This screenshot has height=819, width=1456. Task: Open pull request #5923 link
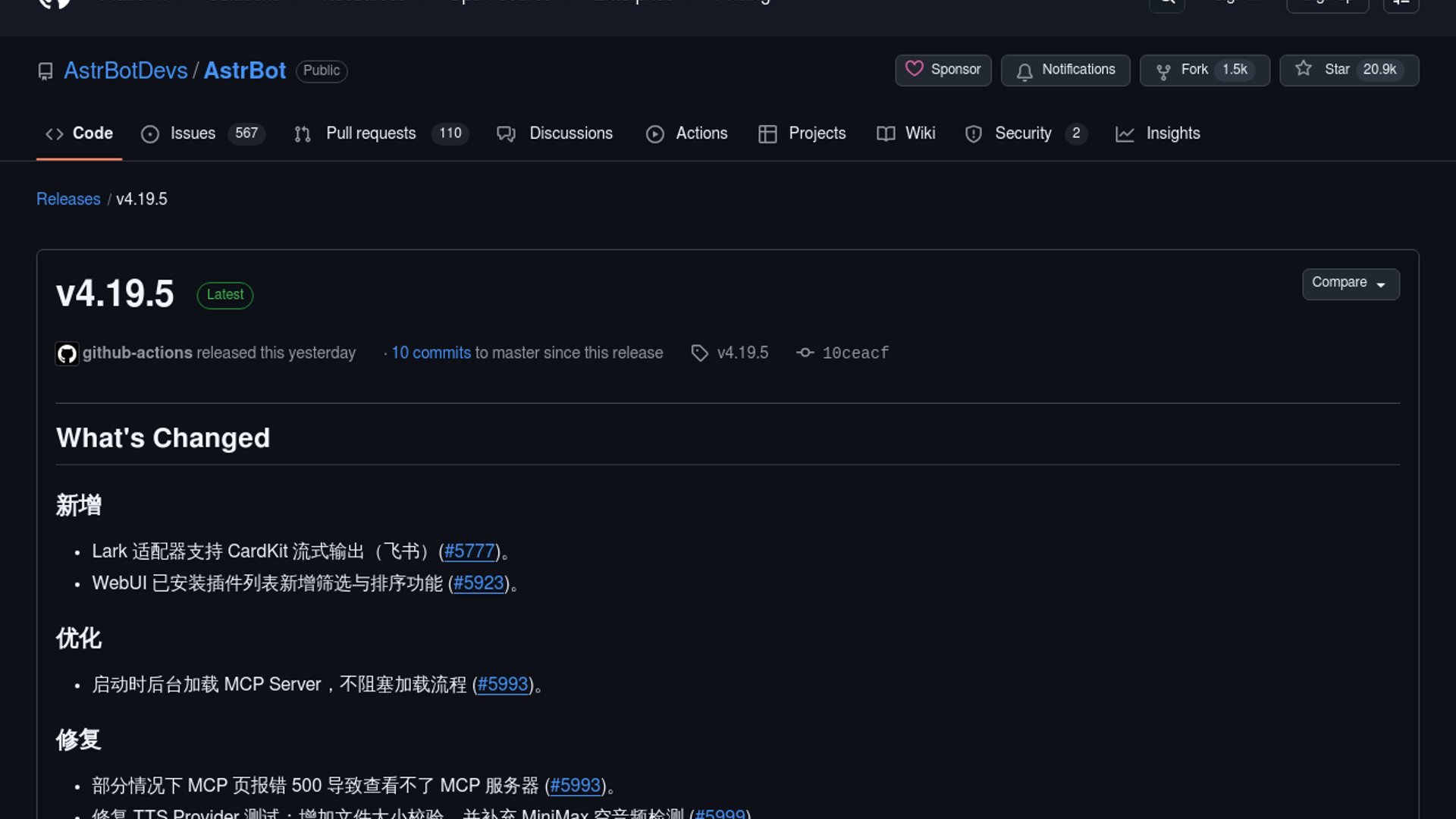pyautogui.click(x=478, y=583)
